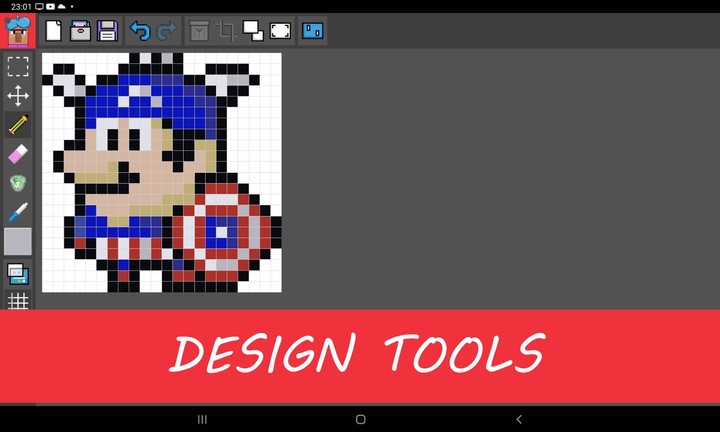Pick the eyedropper color picker tool

coord(18,212)
